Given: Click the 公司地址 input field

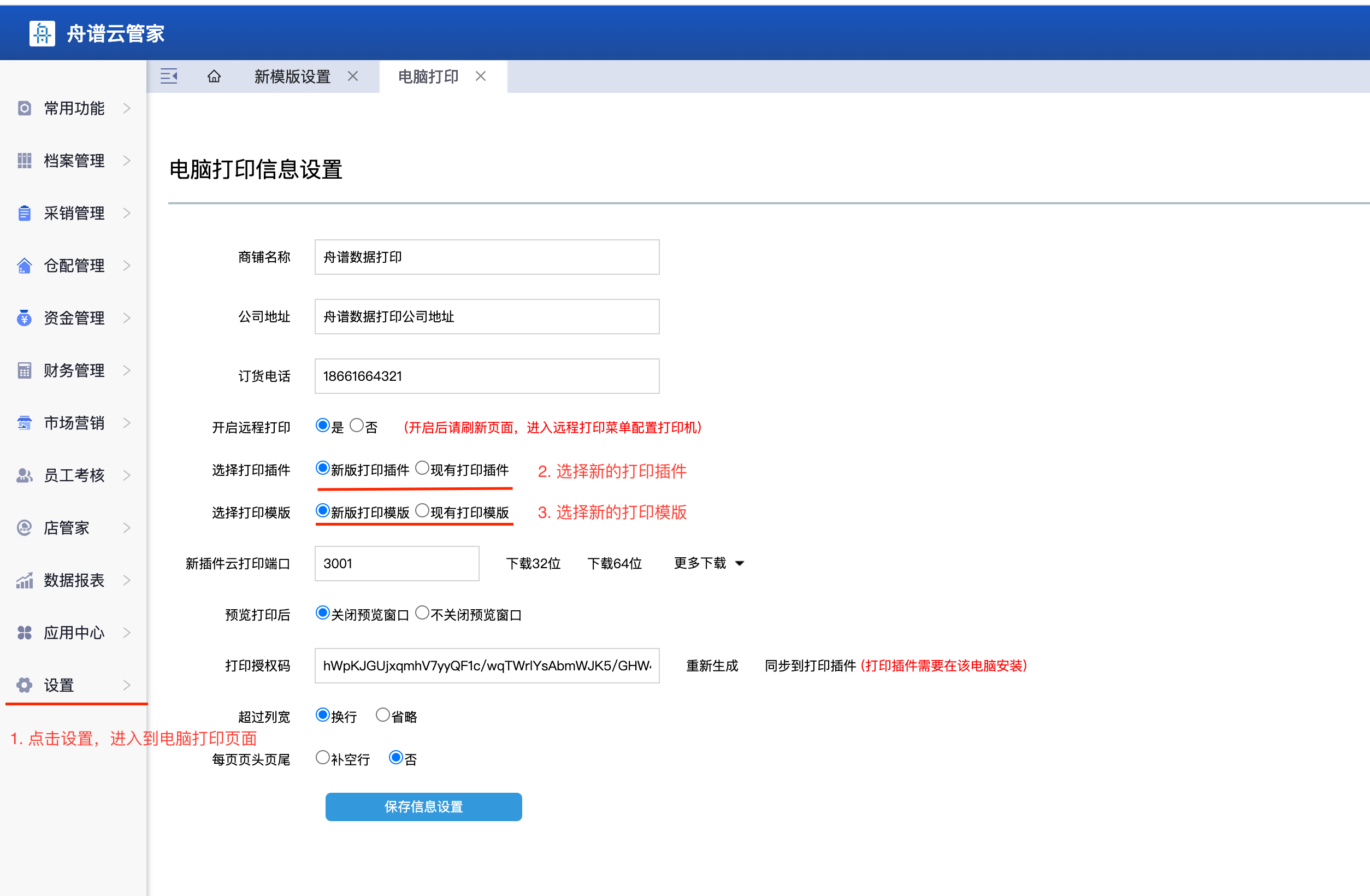Looking at the screenshot, I should tap(487, 317).
